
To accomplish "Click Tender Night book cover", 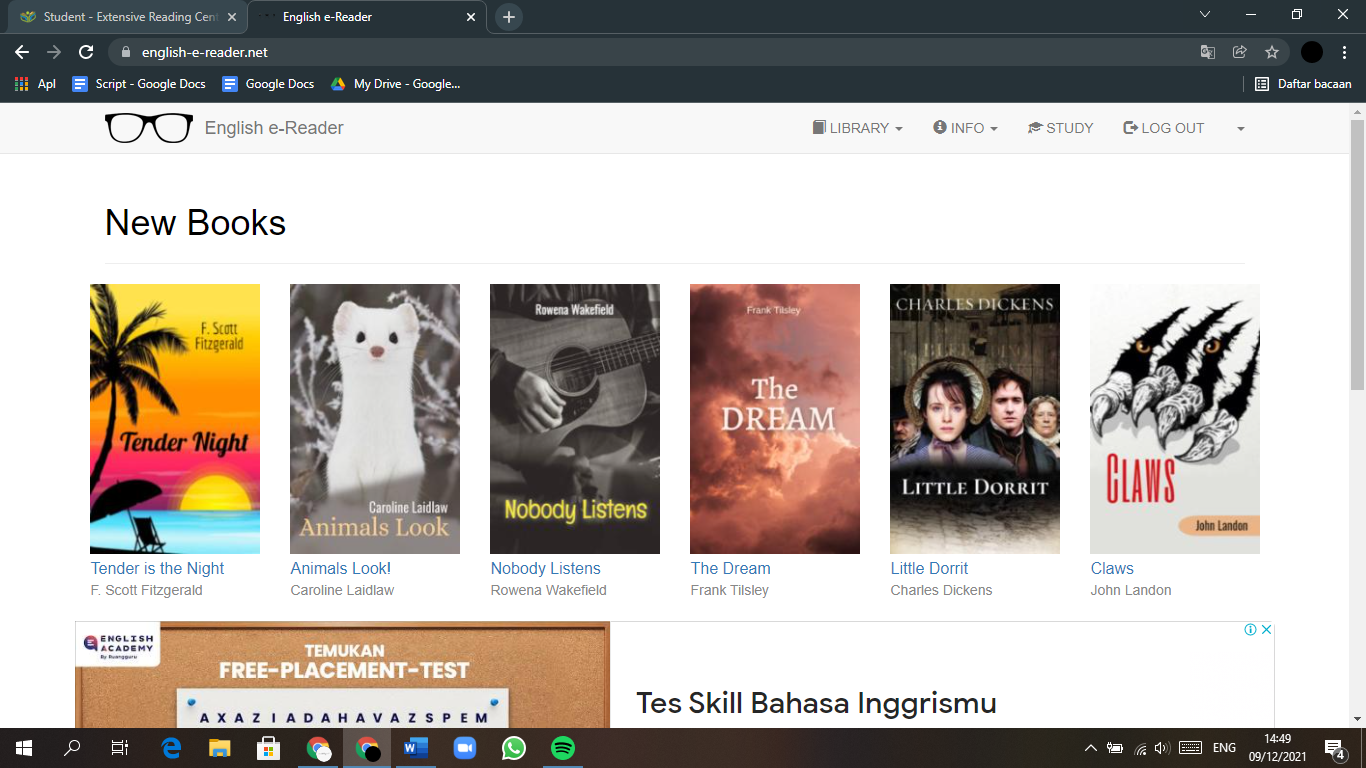I will 175,419.
